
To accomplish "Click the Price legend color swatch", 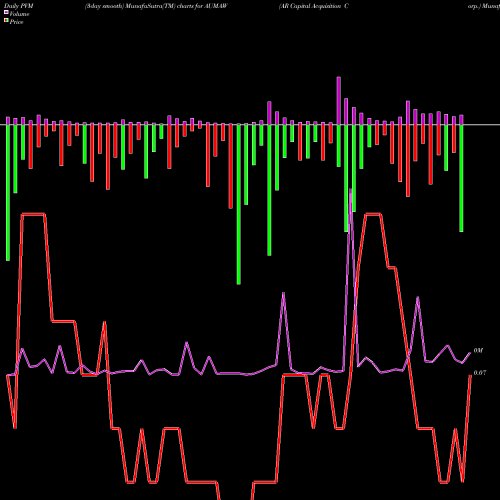I will click(6, 21).
